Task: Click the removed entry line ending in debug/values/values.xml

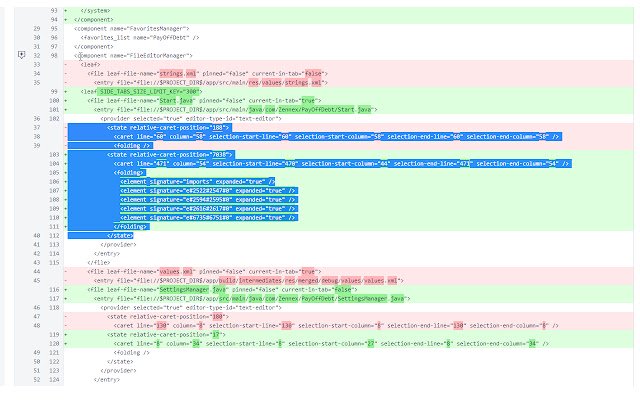Action: pos(249,280)
